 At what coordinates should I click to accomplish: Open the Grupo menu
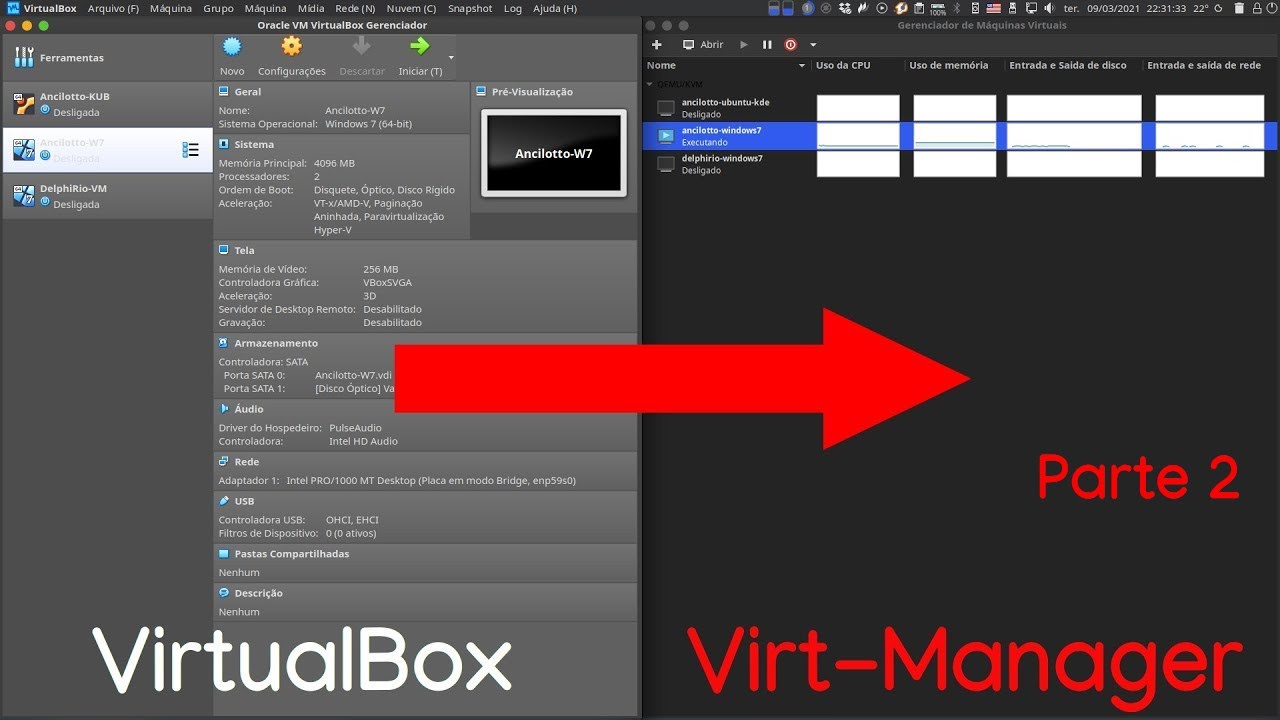(218, 8)
